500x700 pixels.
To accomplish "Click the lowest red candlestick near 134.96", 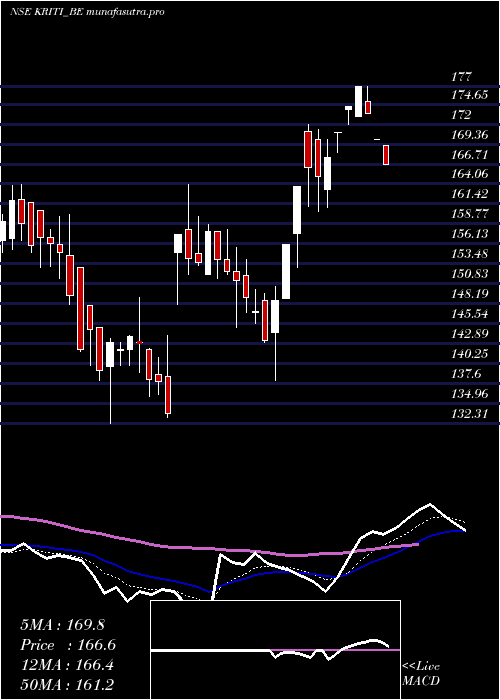I will click(168, 395).
